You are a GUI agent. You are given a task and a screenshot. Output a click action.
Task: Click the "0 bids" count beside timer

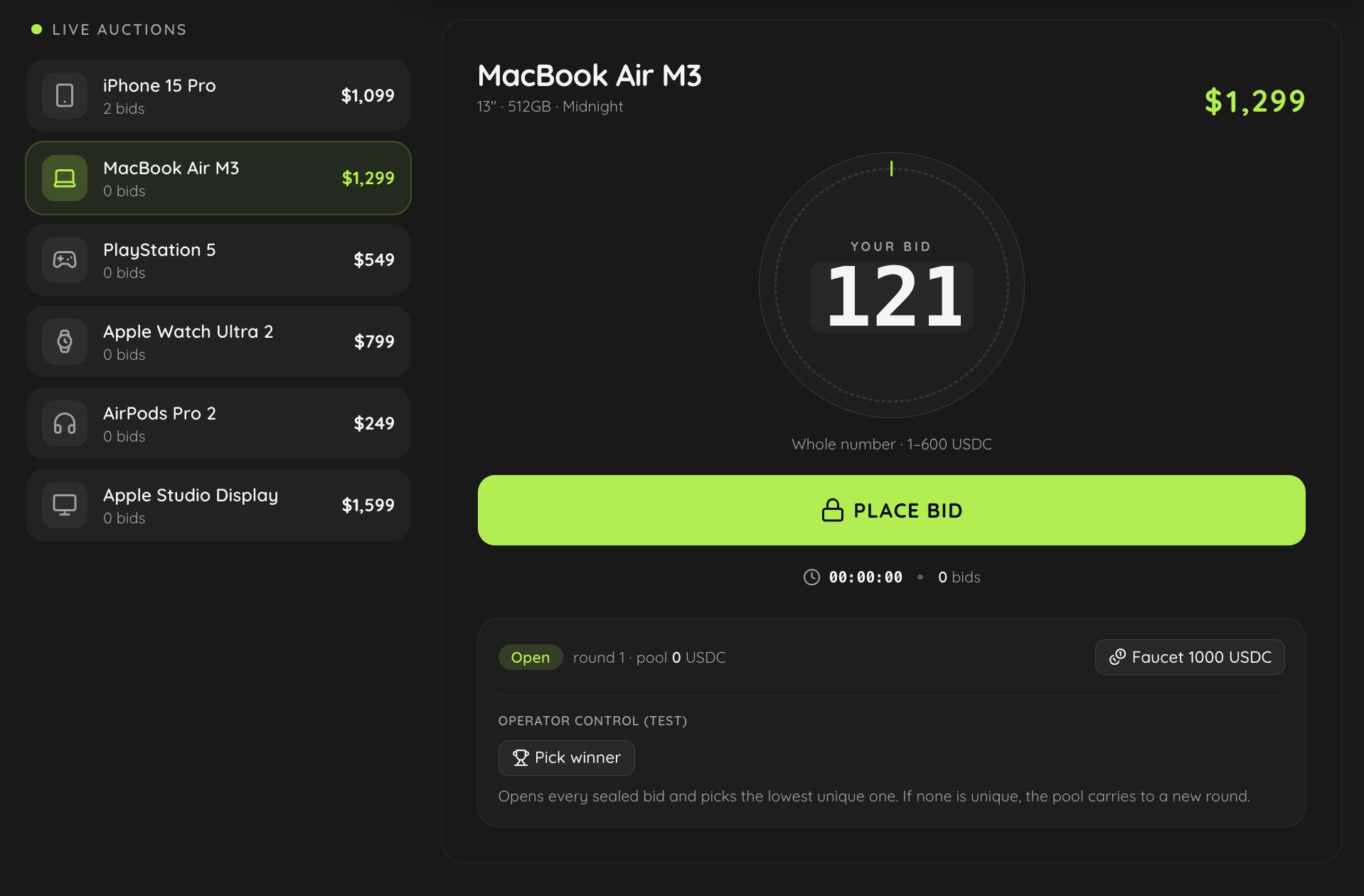[x=959, y=577]
